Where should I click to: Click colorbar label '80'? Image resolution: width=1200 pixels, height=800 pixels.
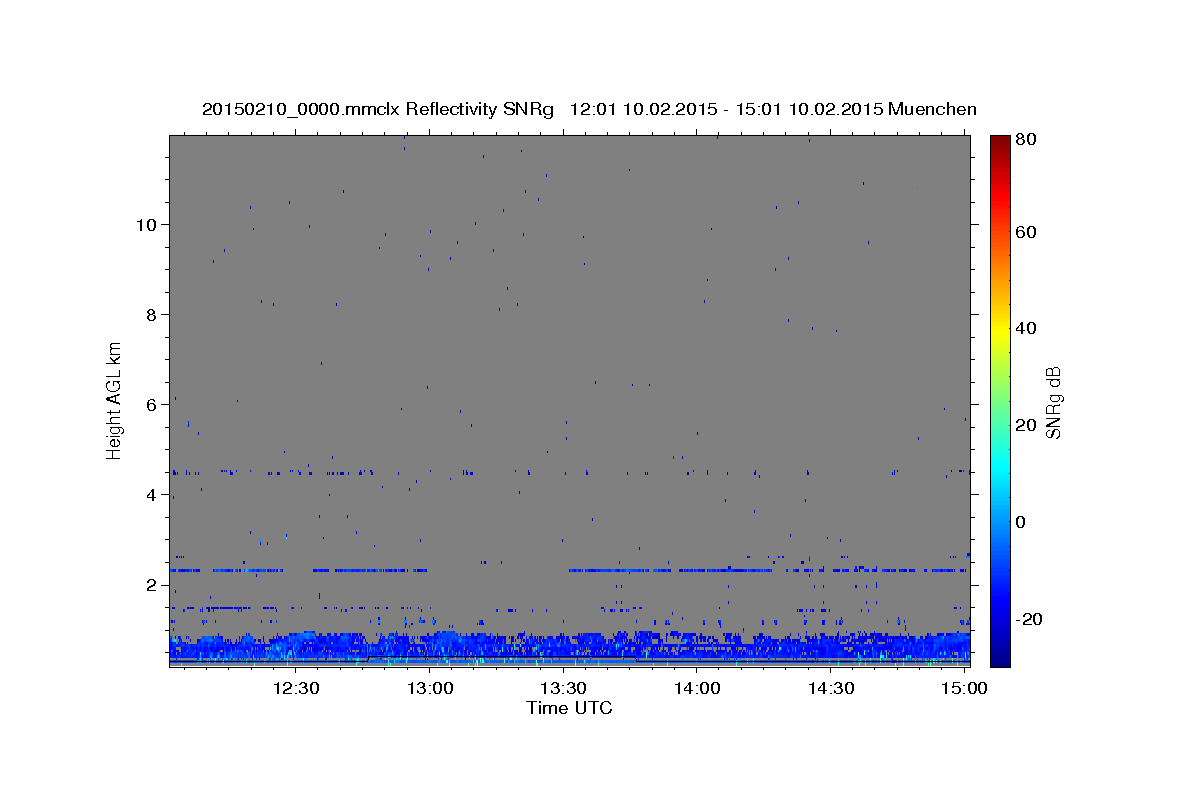tap(1026, 139)
